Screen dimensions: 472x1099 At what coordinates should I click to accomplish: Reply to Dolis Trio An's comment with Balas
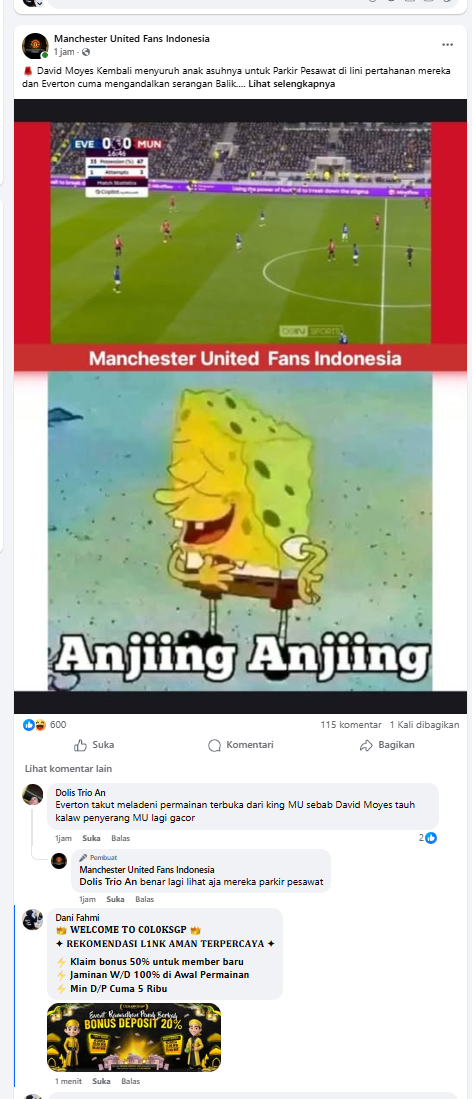[x=121, y=838]
